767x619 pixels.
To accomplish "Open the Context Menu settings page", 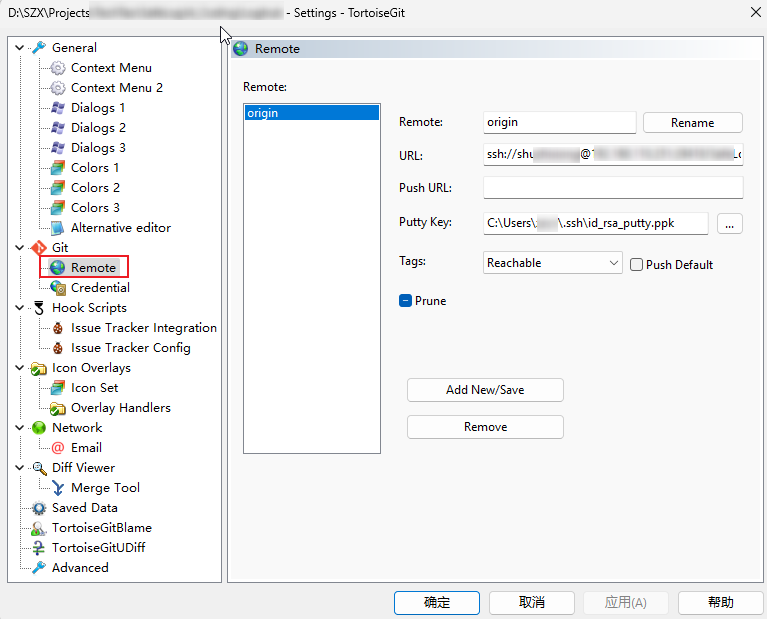I will (111, 68).
